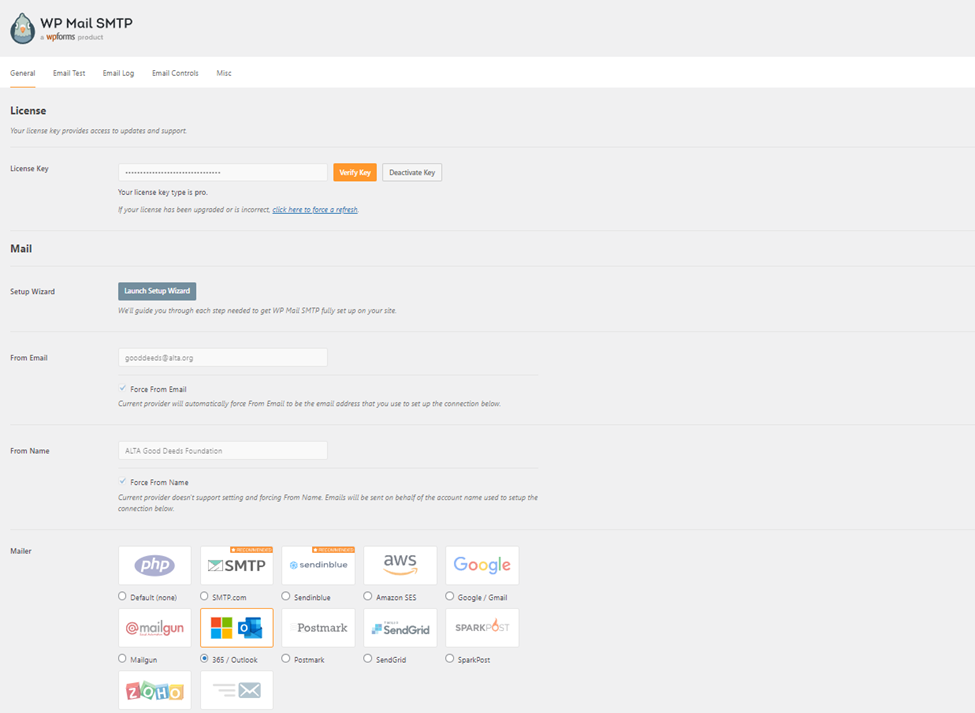Viewport: 975px width, 713px height.
Task: Open the General tab
Action: coord(22,73)
